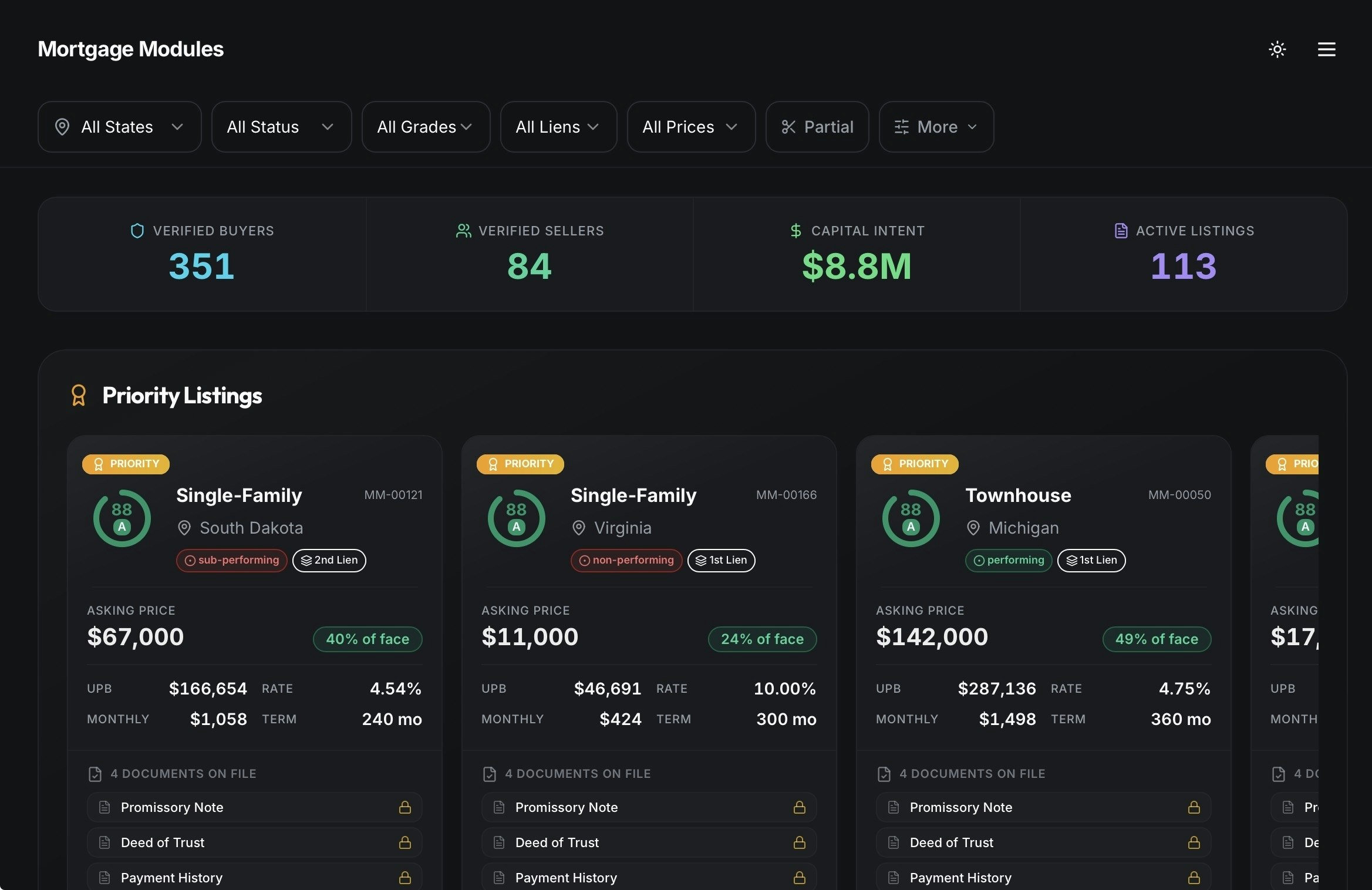Click the 88 A grade ring on Townhouse
Image resolution: width=1372 pixels, height=890 pixels.
[x=911, y=518]
